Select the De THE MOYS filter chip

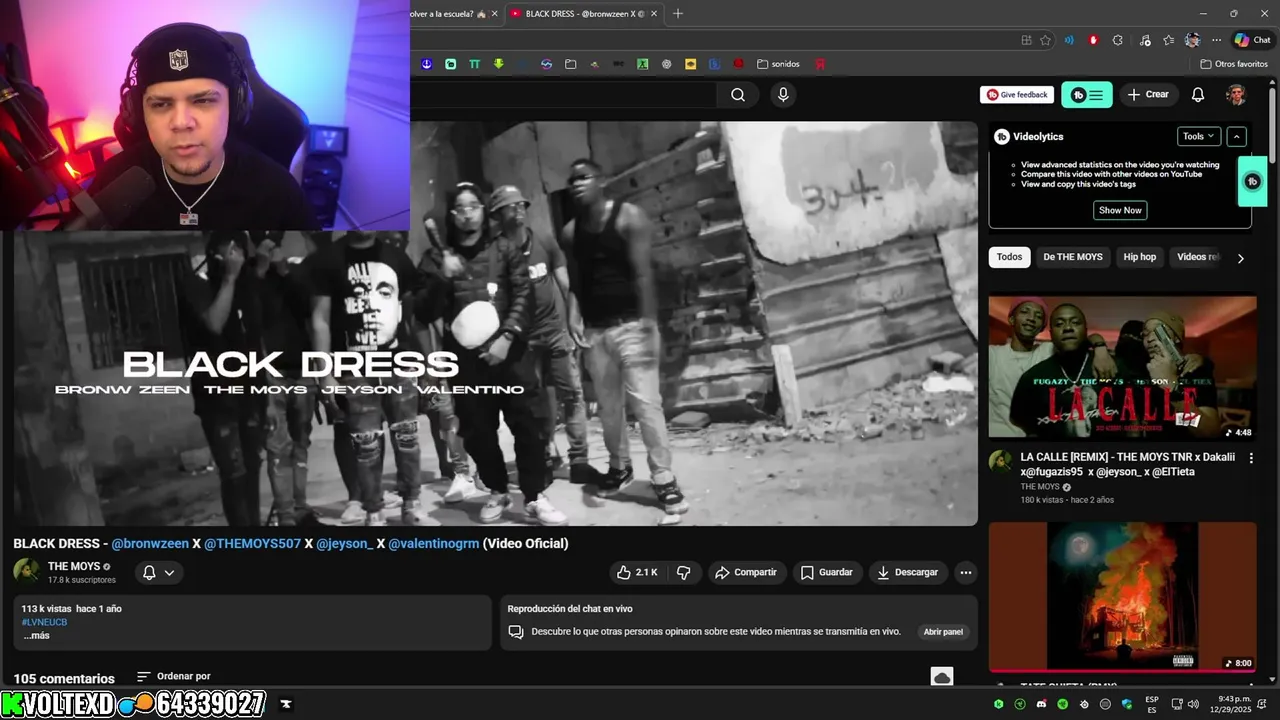pos(1073,257)
